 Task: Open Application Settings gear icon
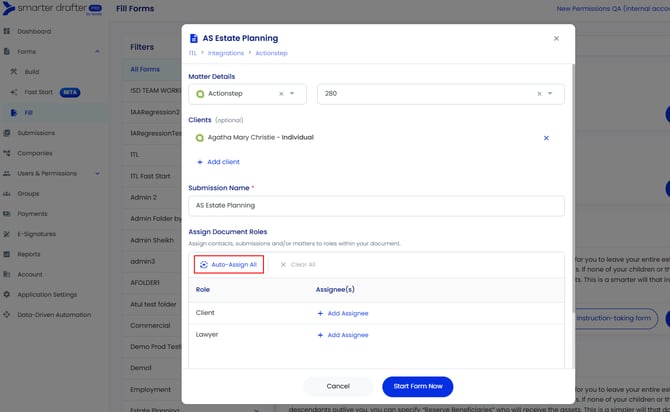[8, 295]
